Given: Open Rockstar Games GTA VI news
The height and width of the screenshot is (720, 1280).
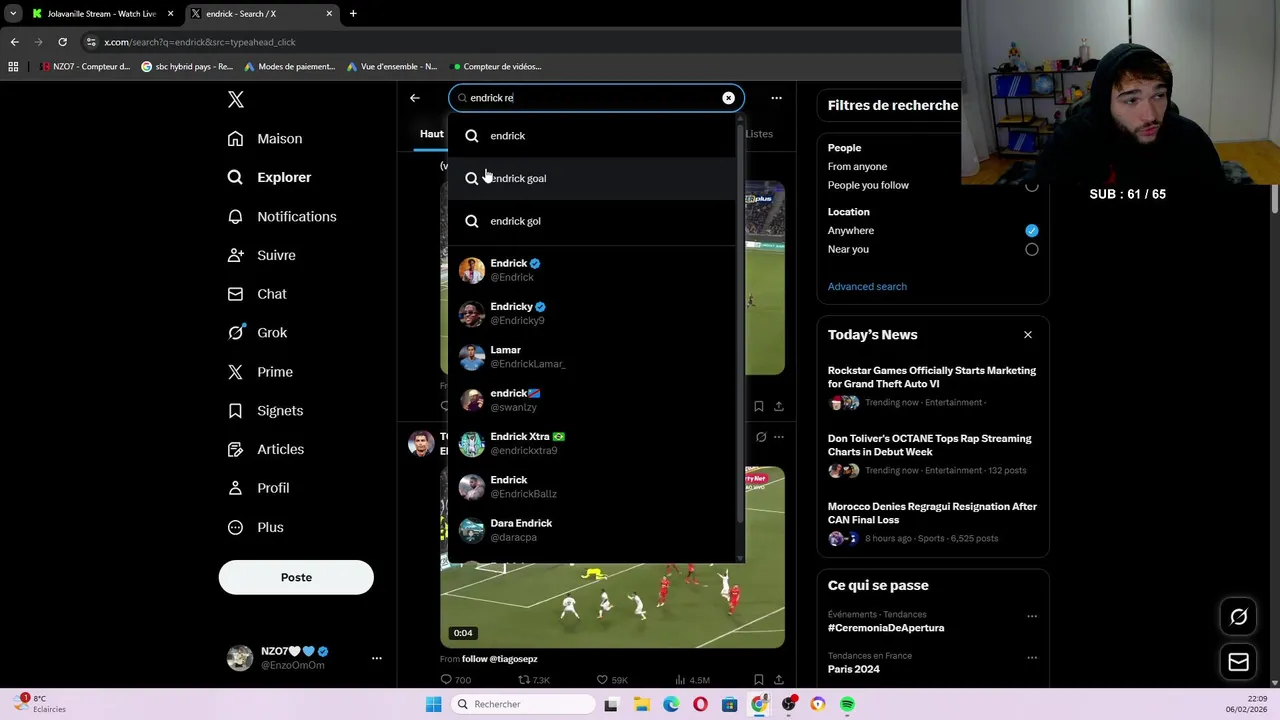Looking at the screenshot, I should pos(932,385).
